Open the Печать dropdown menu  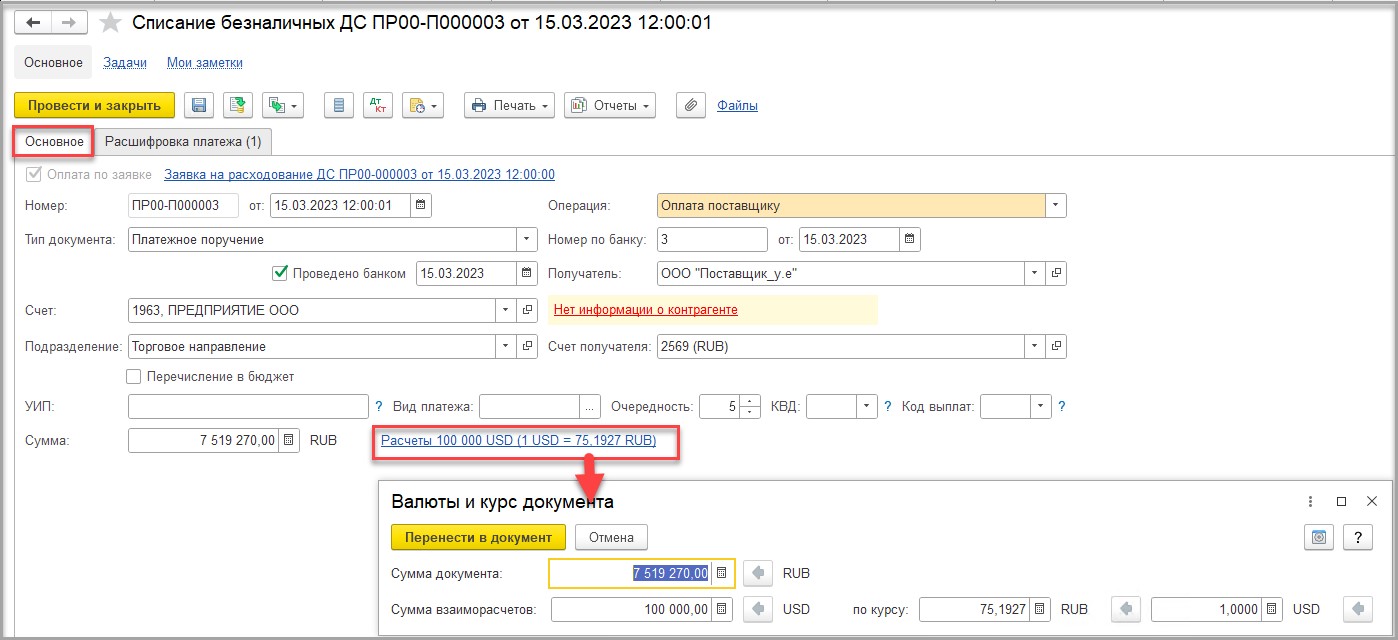(510, 105)
